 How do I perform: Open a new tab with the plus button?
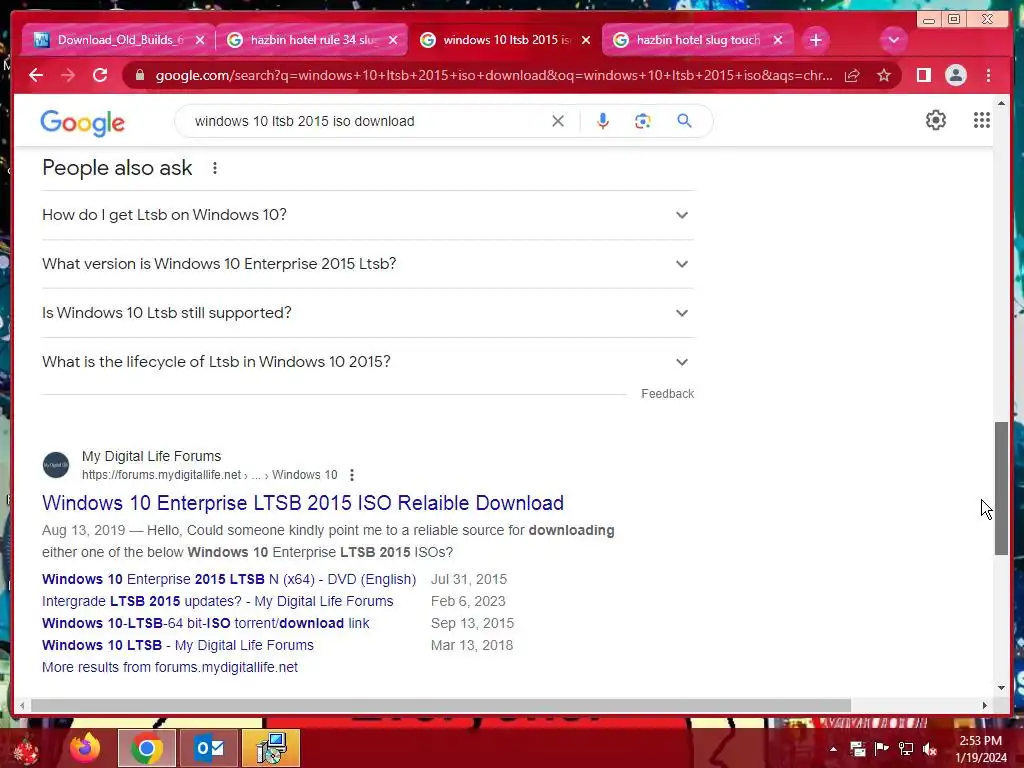[816, 40]
